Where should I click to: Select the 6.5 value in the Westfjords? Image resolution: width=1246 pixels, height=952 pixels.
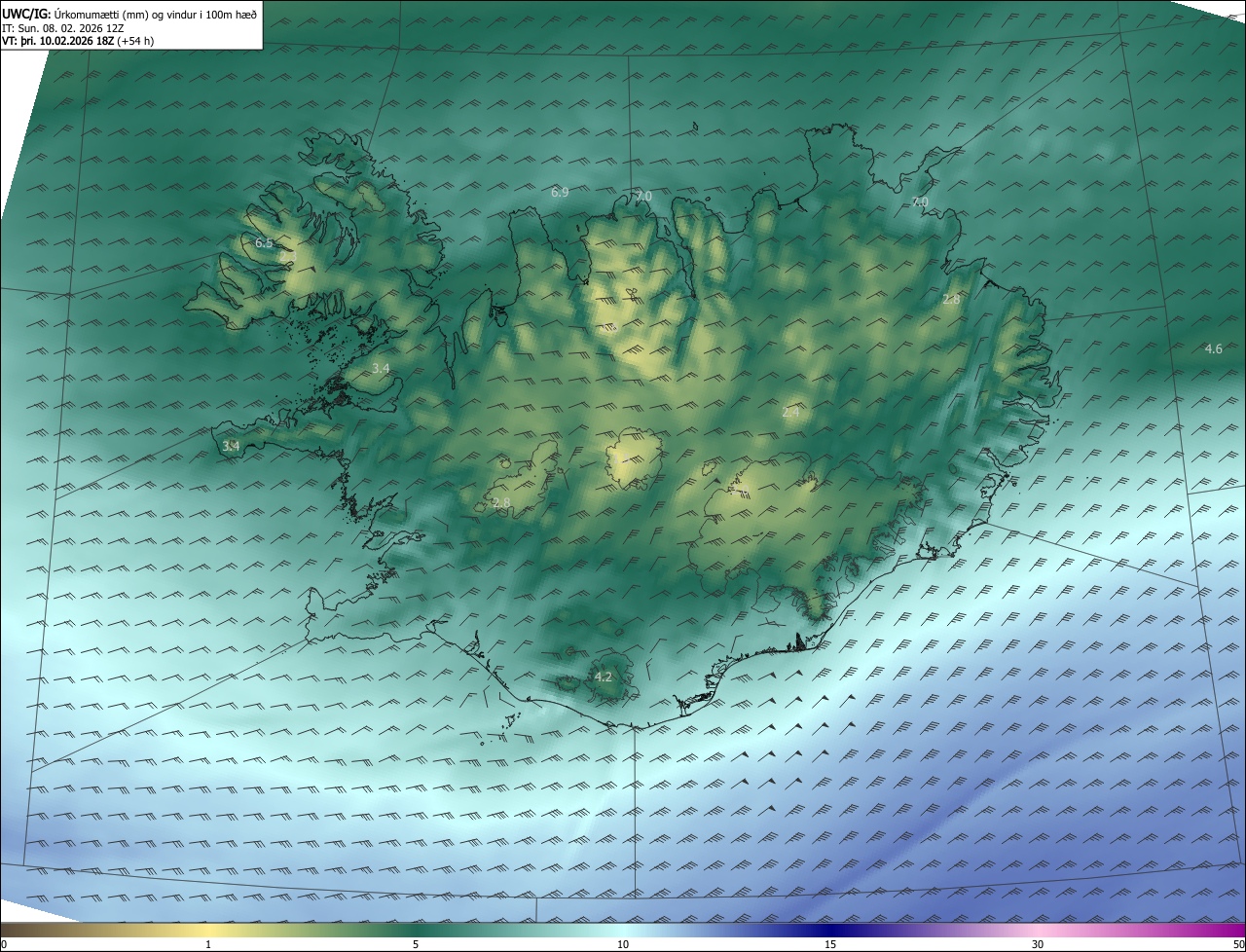pos(264,242)
